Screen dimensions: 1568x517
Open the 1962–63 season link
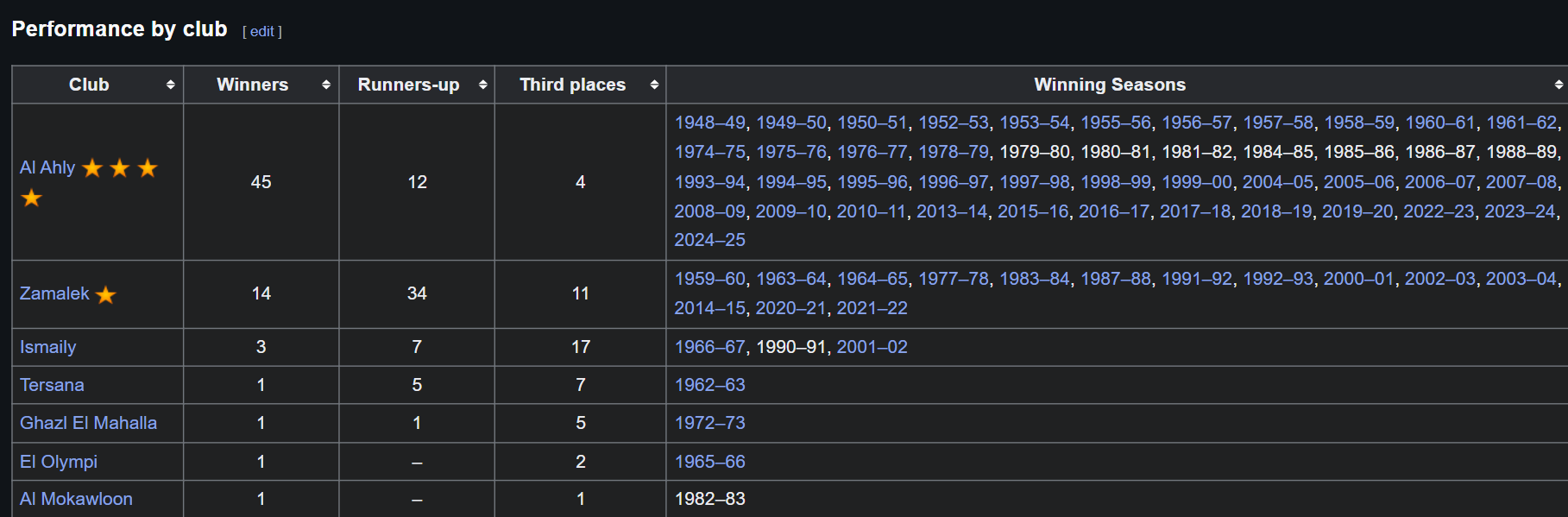pyautogui.click(x=709, y=385)
